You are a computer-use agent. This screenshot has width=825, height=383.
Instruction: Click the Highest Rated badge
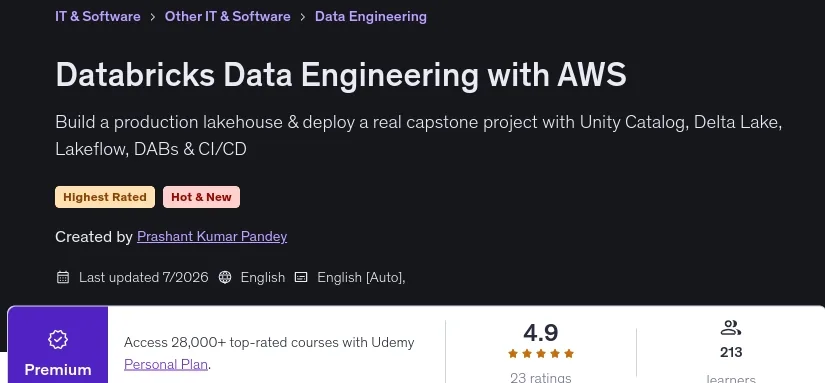click(105, 197)
